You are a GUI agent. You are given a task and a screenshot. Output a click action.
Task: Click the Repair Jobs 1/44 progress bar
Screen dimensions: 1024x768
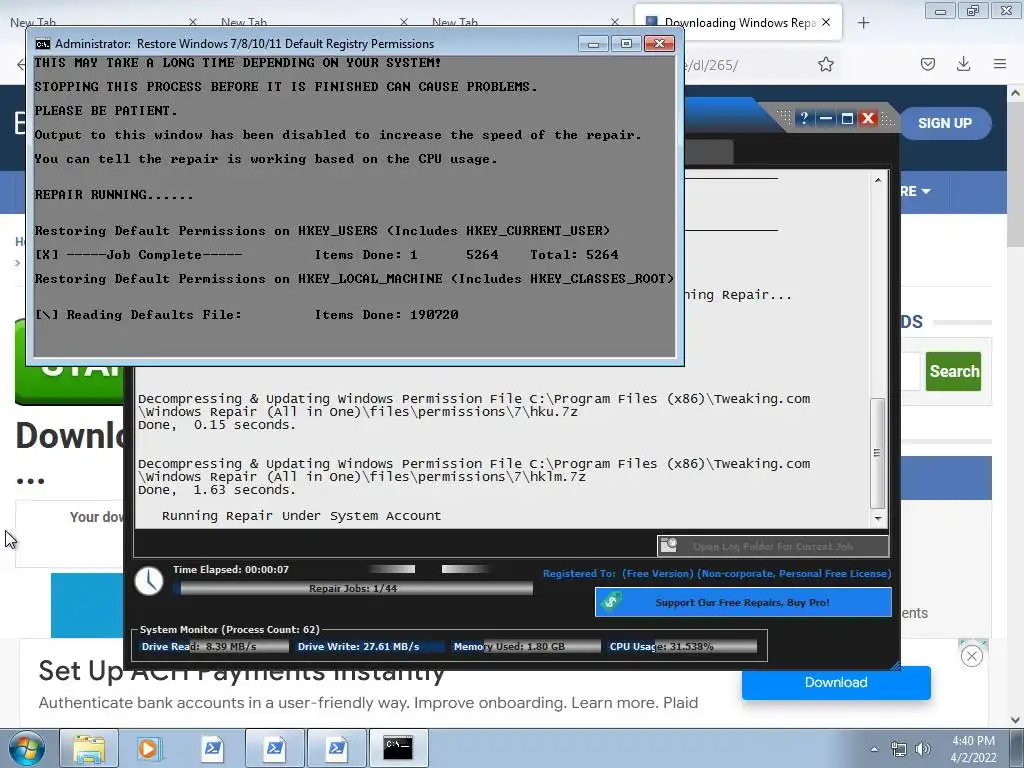pyautogui.click(x=353, y=588)
